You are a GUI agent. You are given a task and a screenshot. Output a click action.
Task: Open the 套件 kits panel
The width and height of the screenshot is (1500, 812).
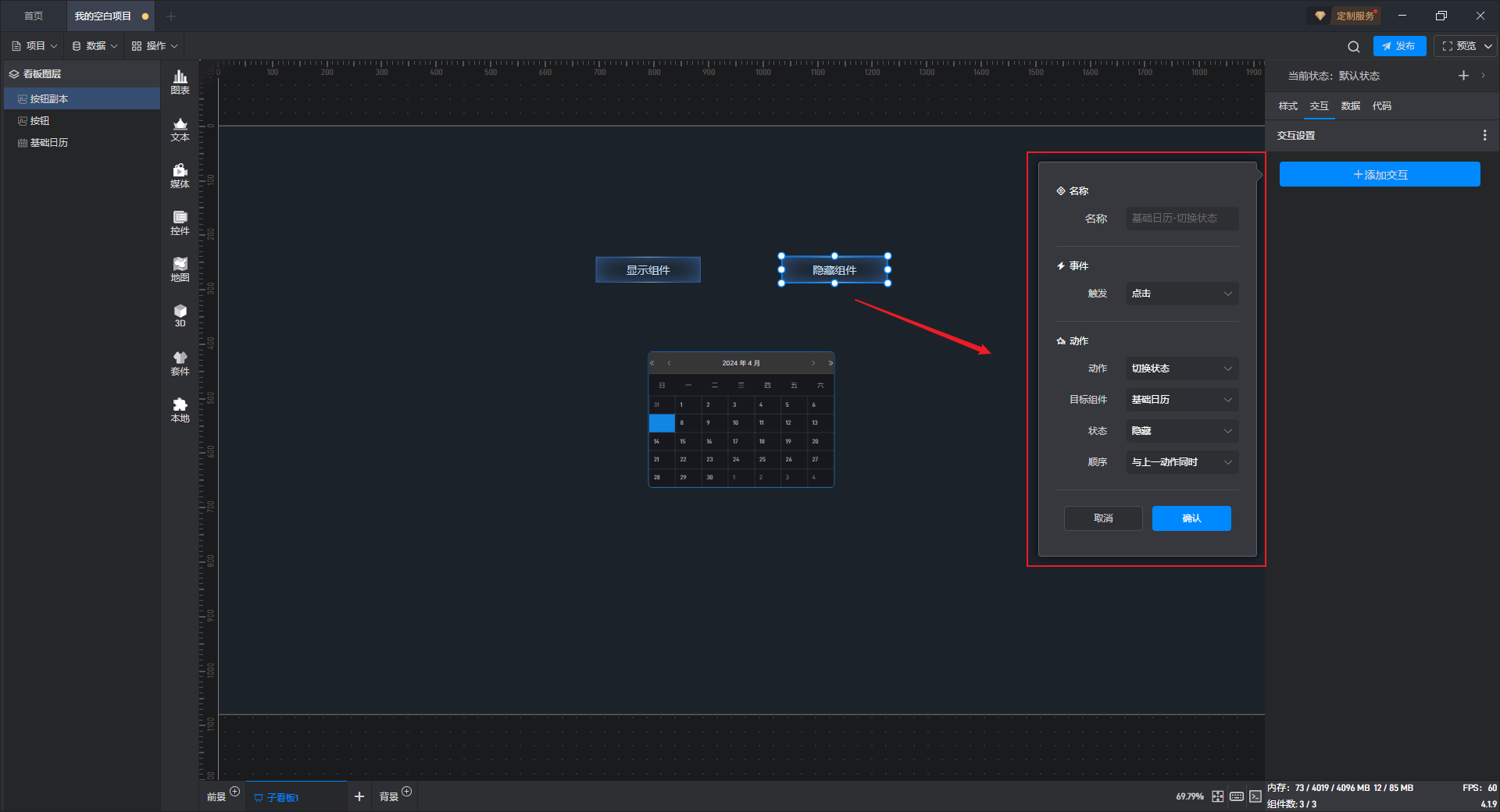(180, 363)
